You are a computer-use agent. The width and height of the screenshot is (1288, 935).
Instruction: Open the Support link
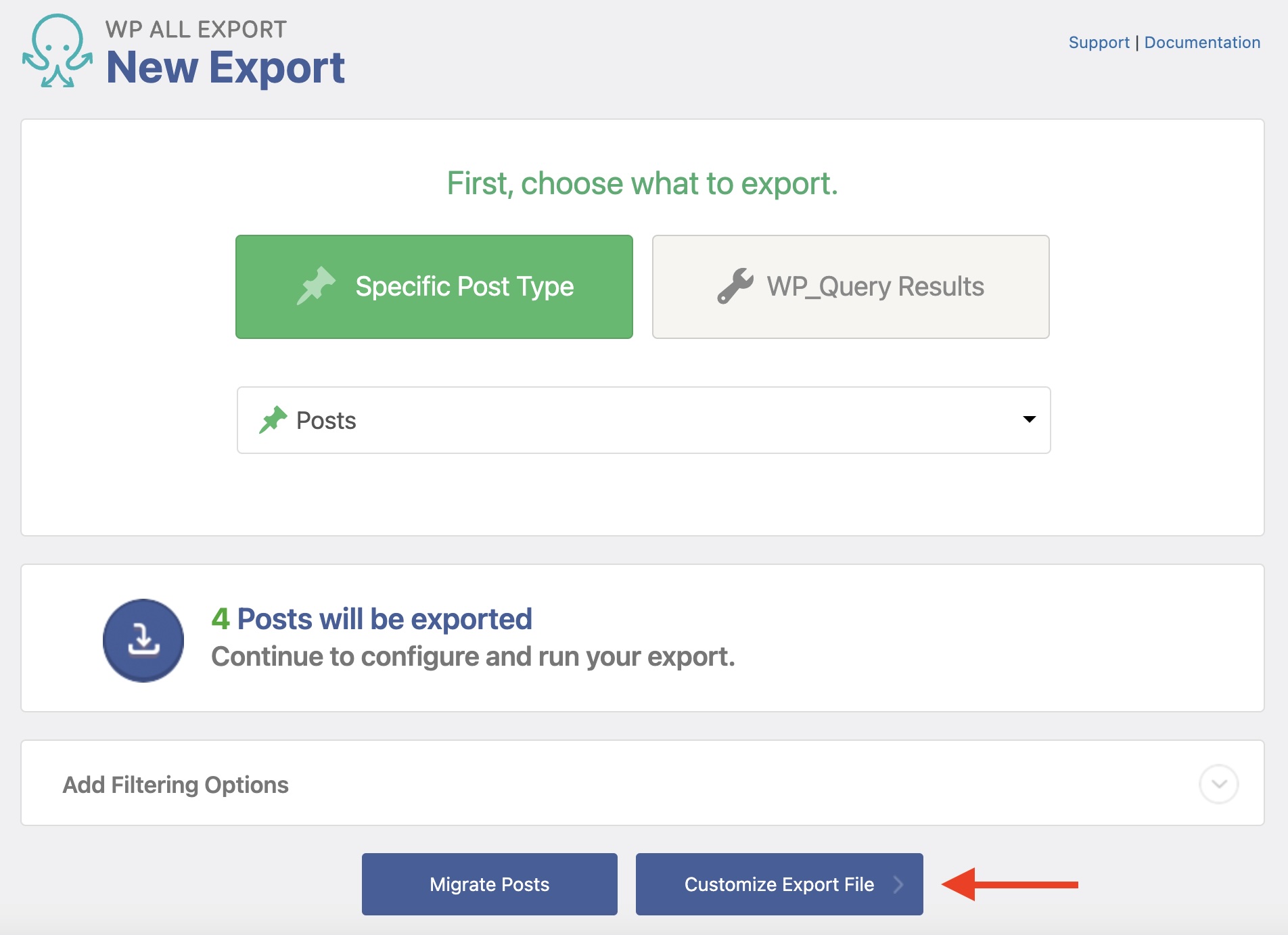[x=1099, y=43]
